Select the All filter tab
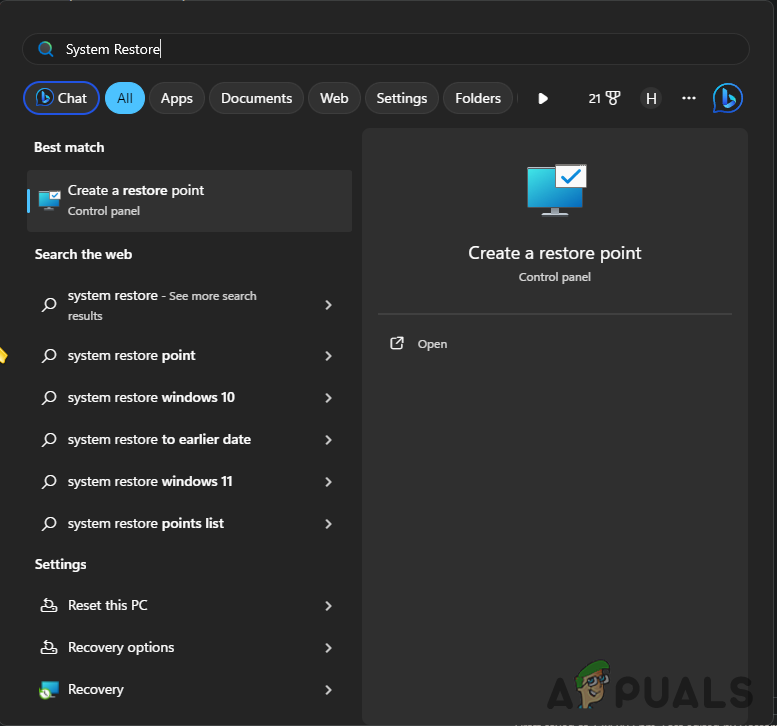777x726 pixels. pos(125,98)
